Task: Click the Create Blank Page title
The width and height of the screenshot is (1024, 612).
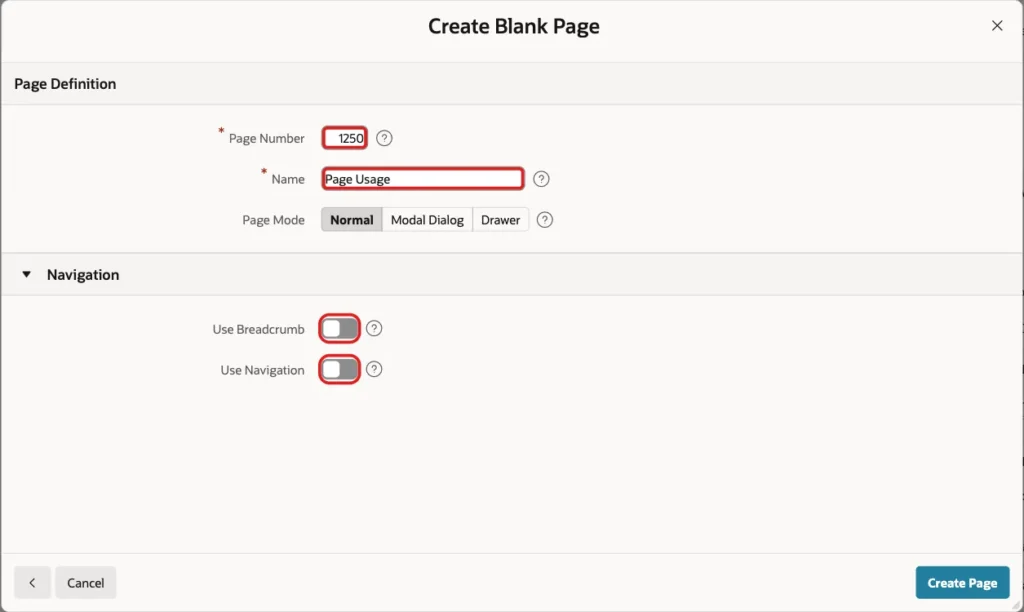Action: [513, 26]
